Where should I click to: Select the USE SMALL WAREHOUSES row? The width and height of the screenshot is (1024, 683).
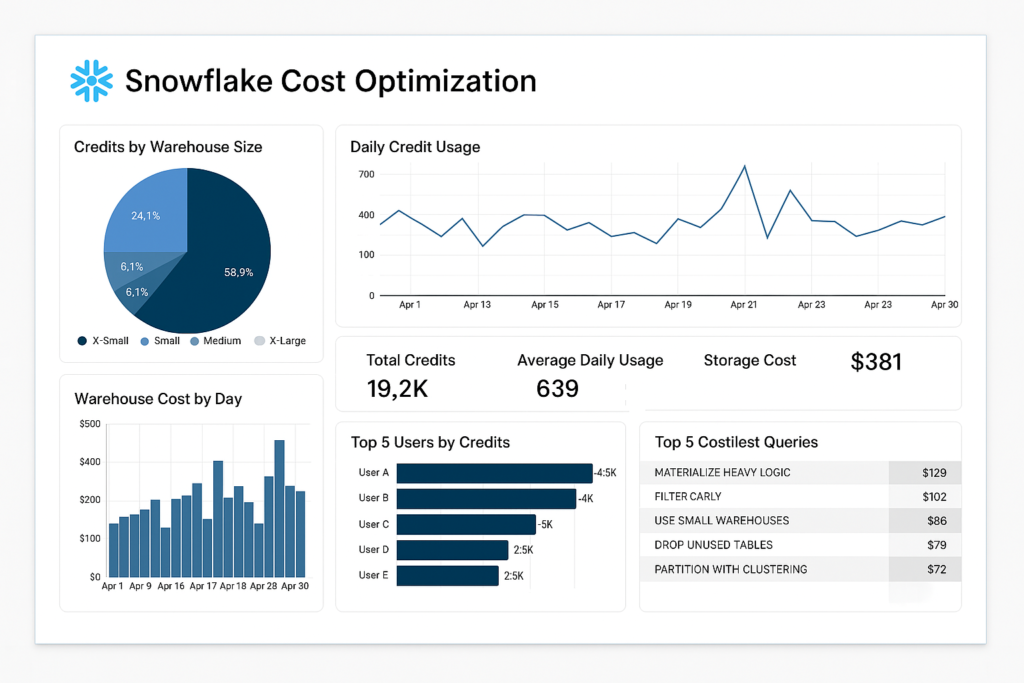[x=801, y=521]
